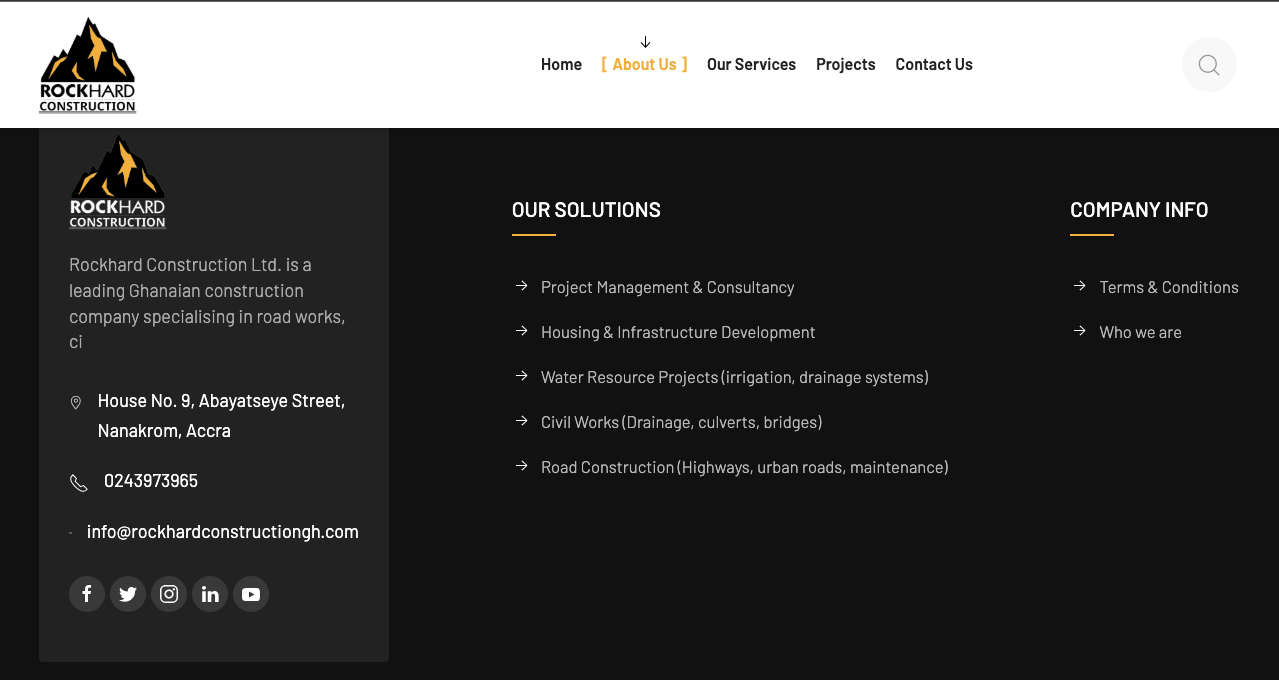Click the arrow beside Water Resource Projects
This screenshot has width=1279, height=680.
pyautogui.click(x=521, y=376)
